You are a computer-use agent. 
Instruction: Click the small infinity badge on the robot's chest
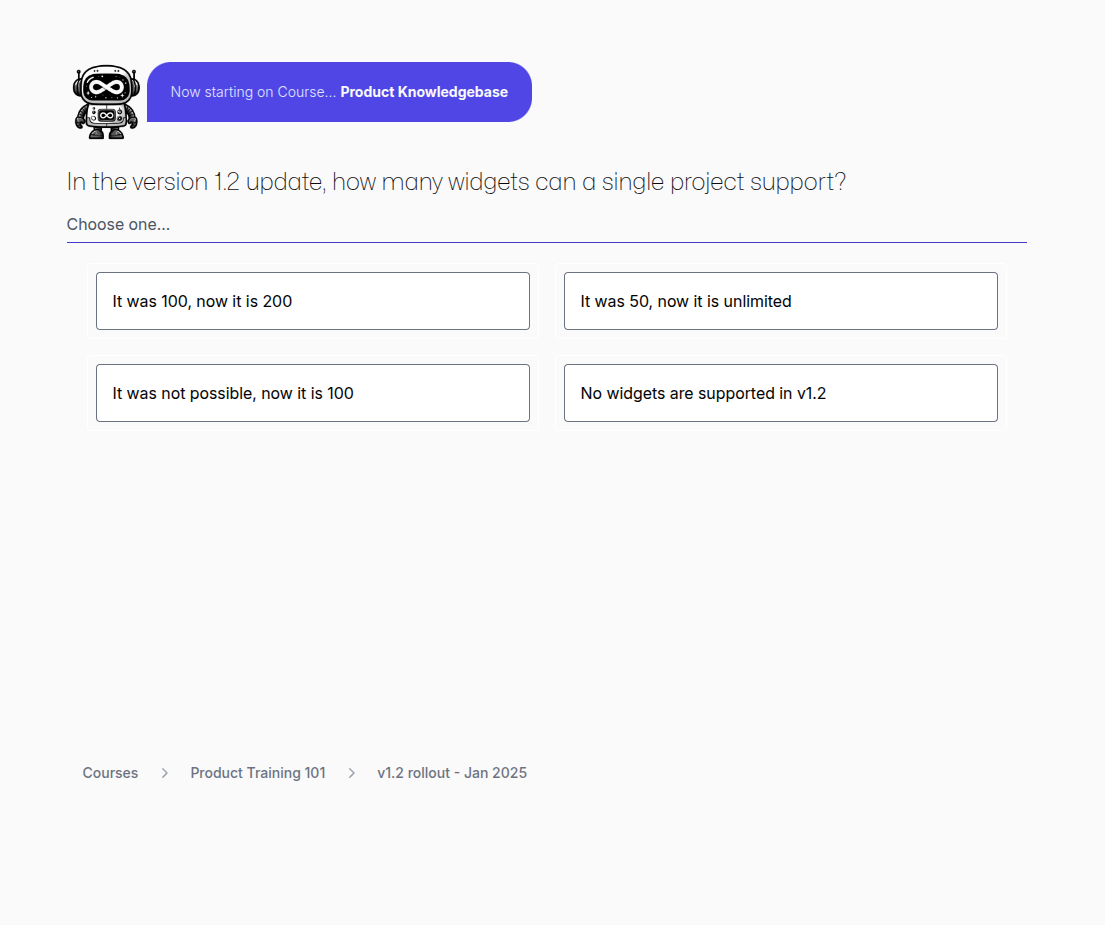105,116
